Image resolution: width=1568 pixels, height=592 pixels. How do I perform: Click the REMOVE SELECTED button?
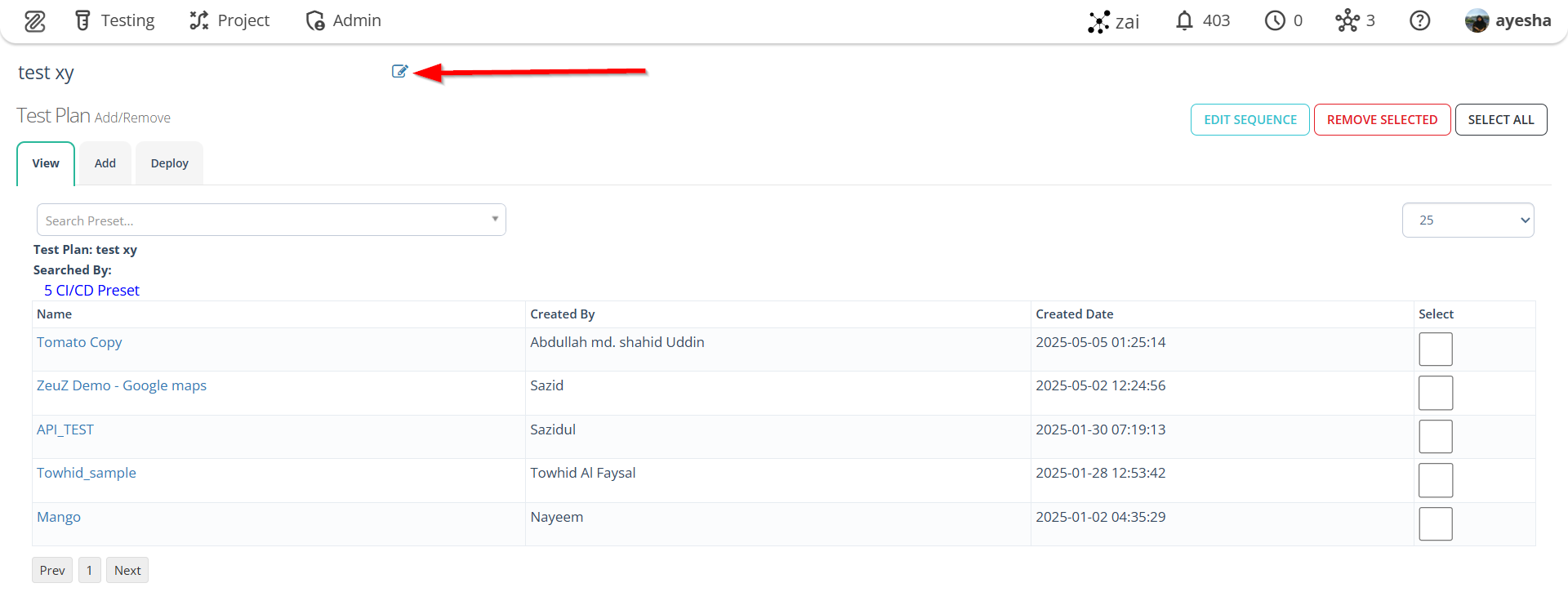(1382, 119)
